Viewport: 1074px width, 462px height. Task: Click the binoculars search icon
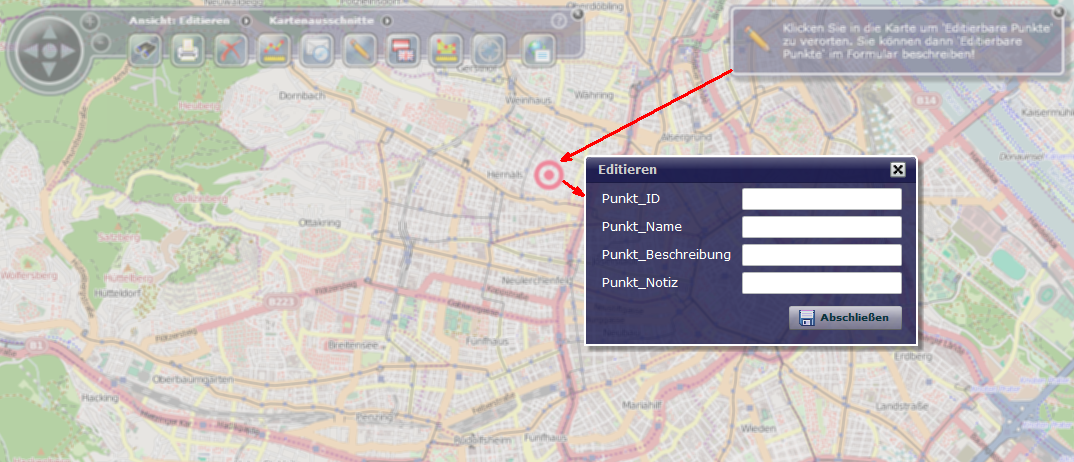[145, 49]
